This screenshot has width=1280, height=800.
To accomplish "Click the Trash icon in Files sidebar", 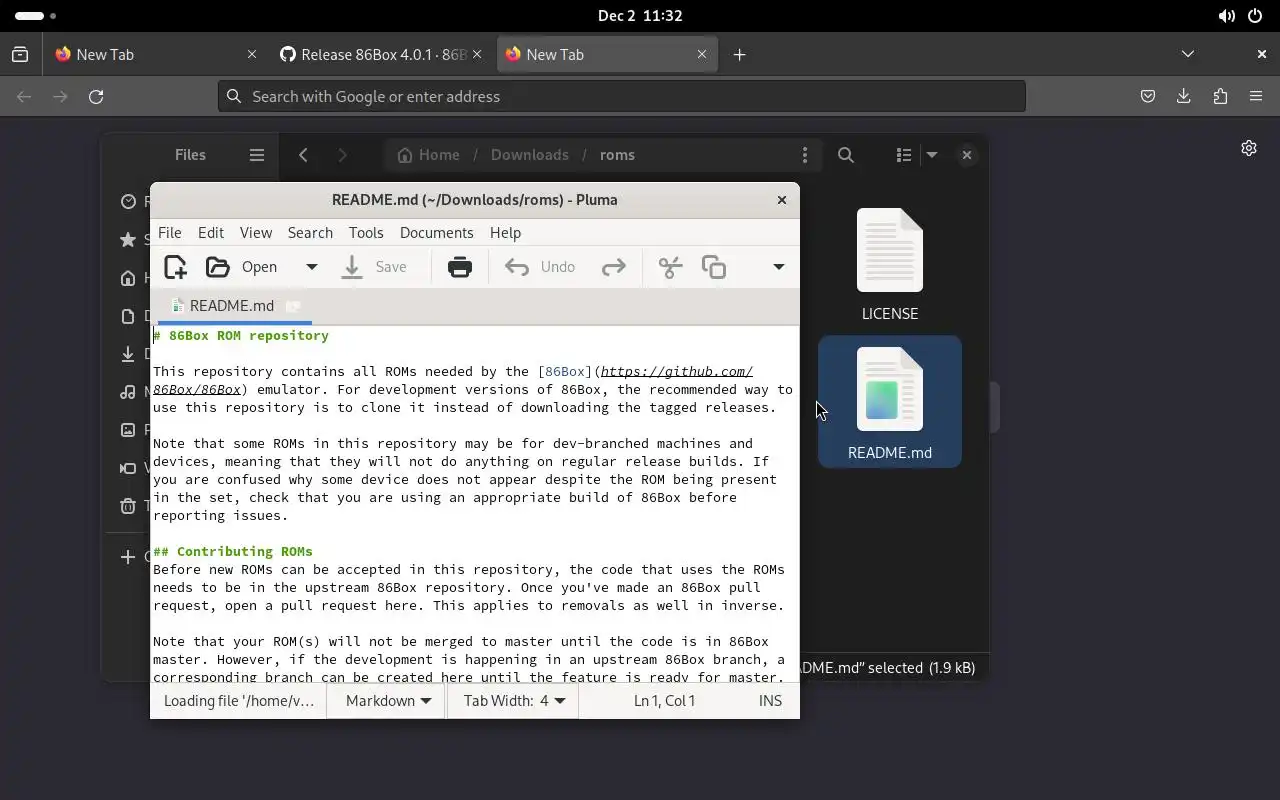I will [128, 506].
